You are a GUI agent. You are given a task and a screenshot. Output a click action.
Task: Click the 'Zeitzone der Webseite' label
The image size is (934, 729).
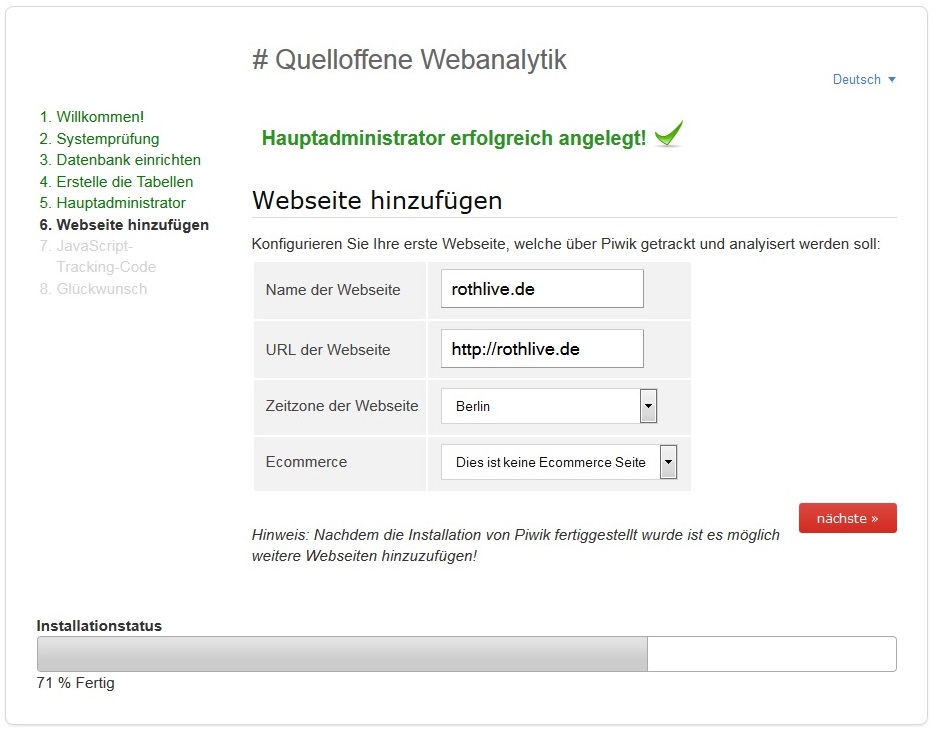[342, 406]
